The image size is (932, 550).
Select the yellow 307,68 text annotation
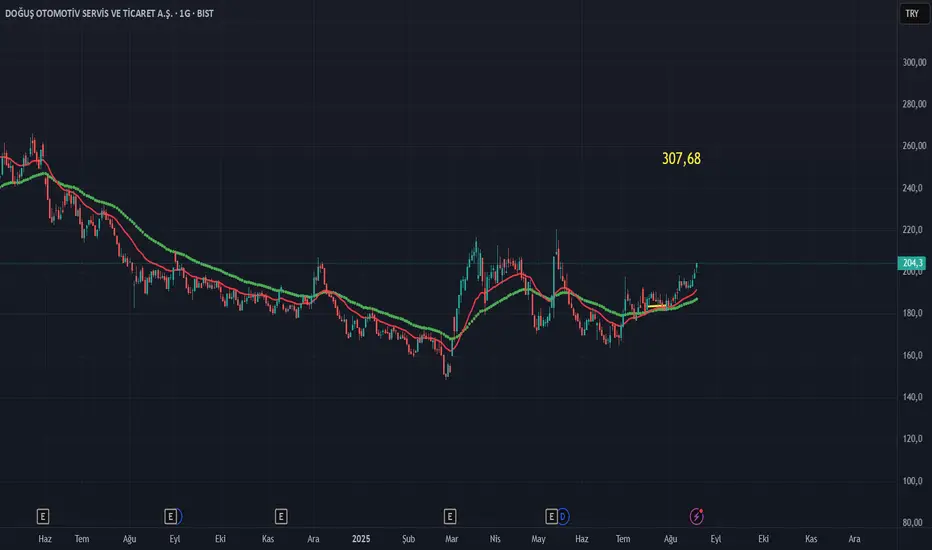coord(681,158)
